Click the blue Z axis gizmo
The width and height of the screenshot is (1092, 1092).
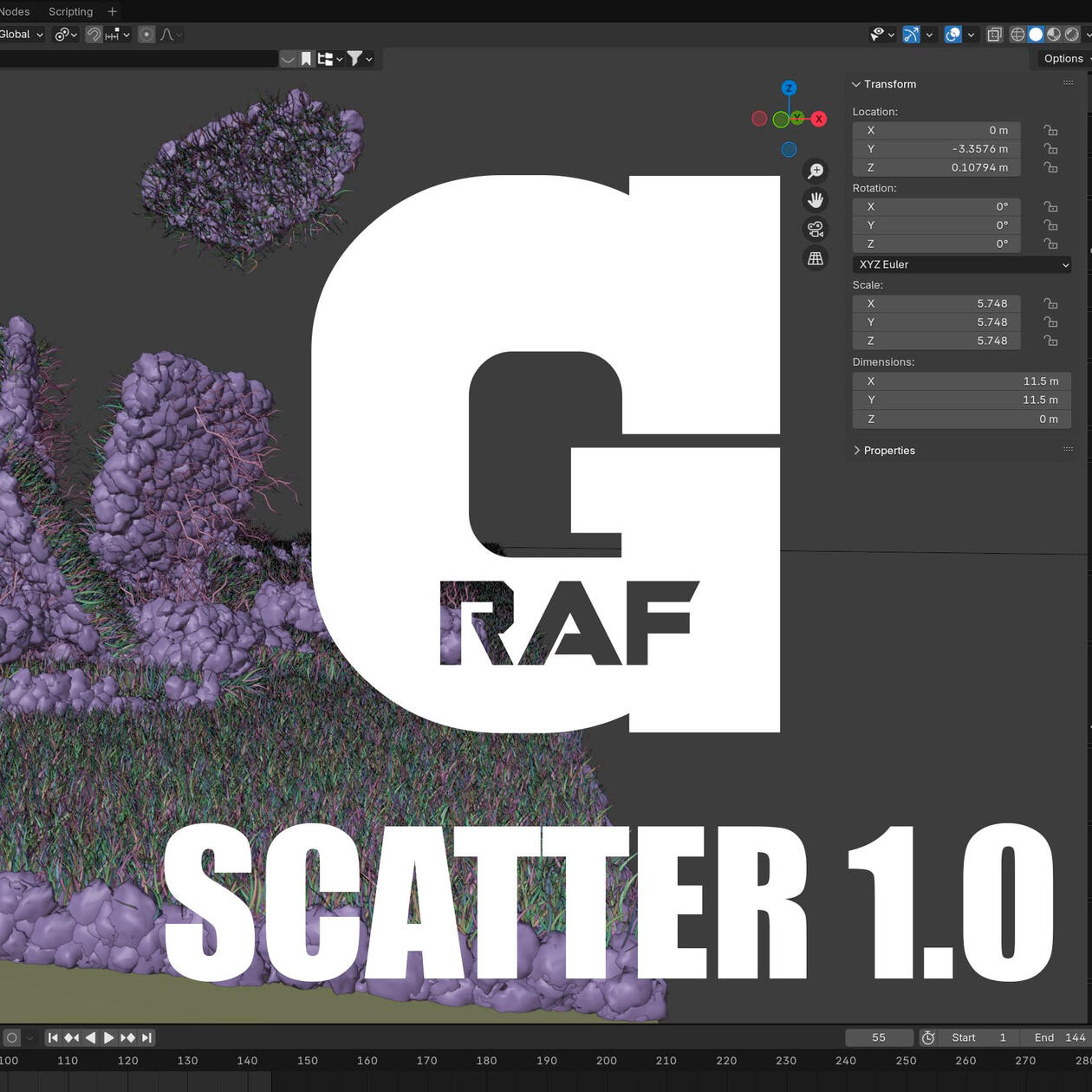[789, 88]
